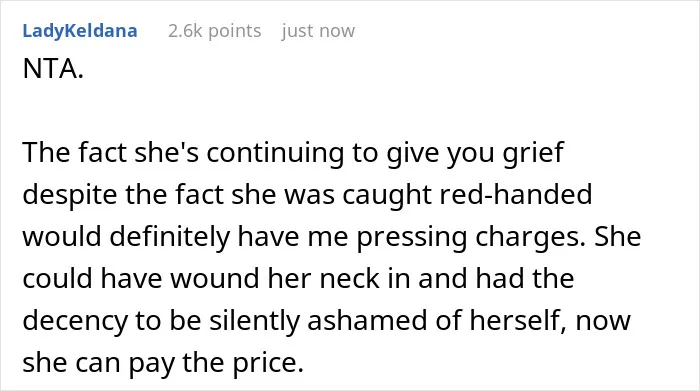Screen dimensions: 700x391
Task: Click the 'NTA.' verdict text
Action: click(x=53, y=69)
